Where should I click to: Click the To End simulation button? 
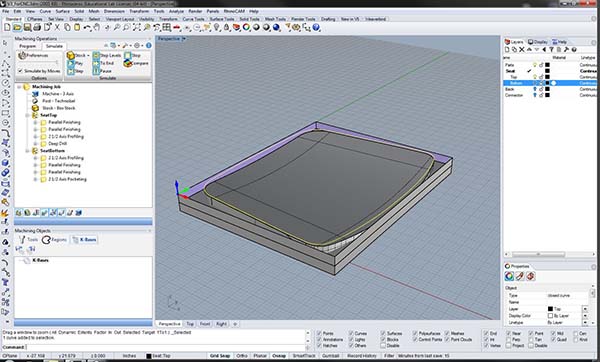[103, 64]
